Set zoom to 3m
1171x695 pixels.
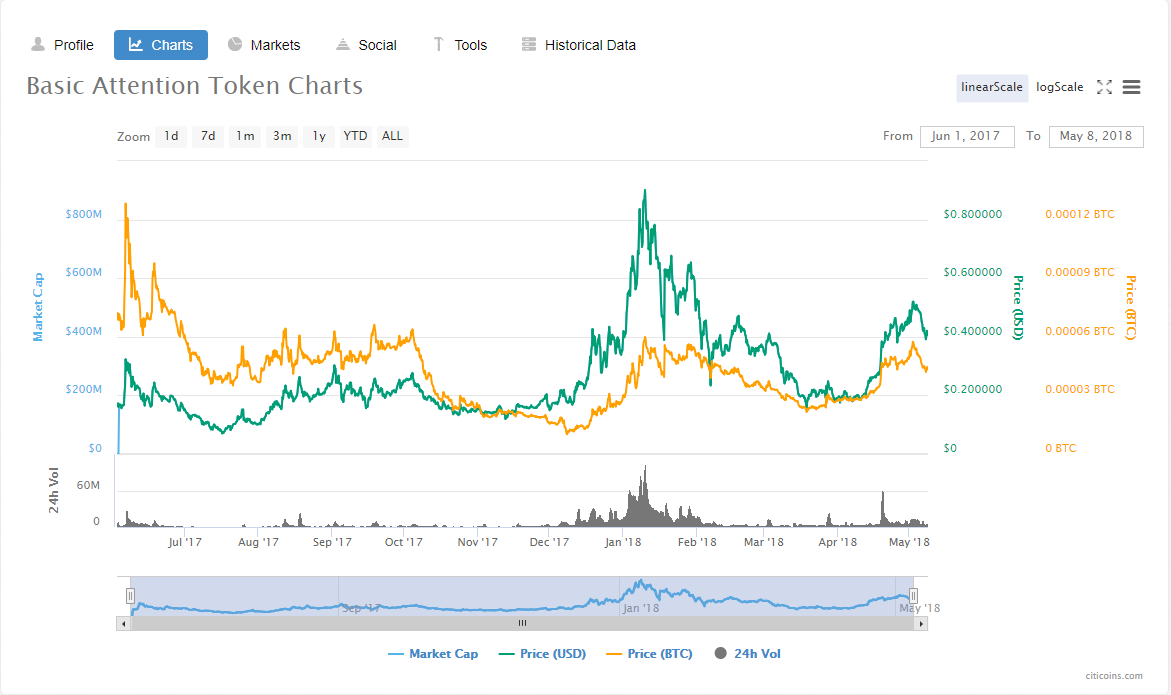(282, 136)
